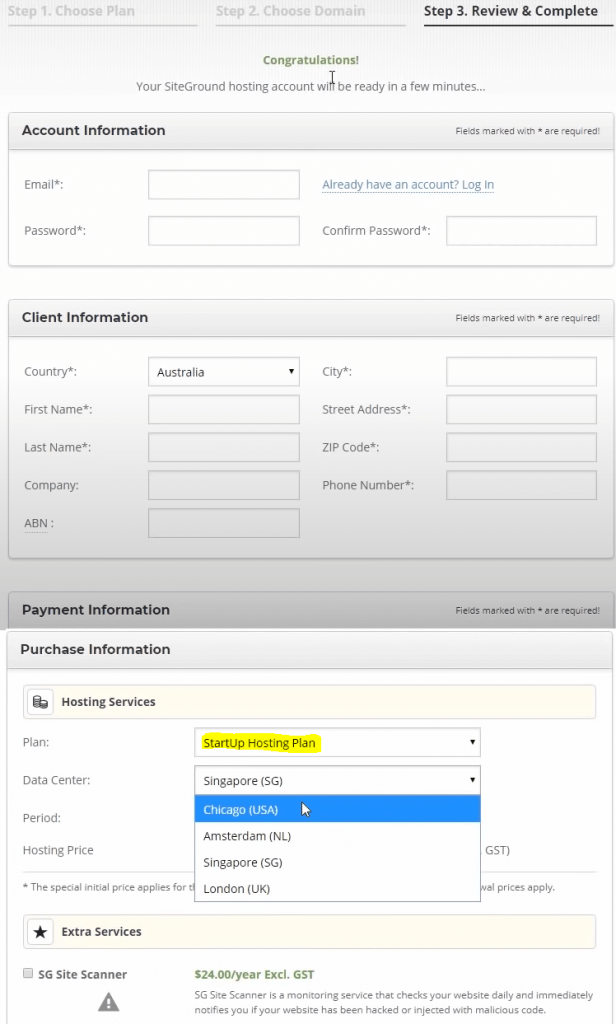The image size is (616, 1024).
Task: Expand the StartUp Hosting Plan dropdown
Action: [336, 743]
